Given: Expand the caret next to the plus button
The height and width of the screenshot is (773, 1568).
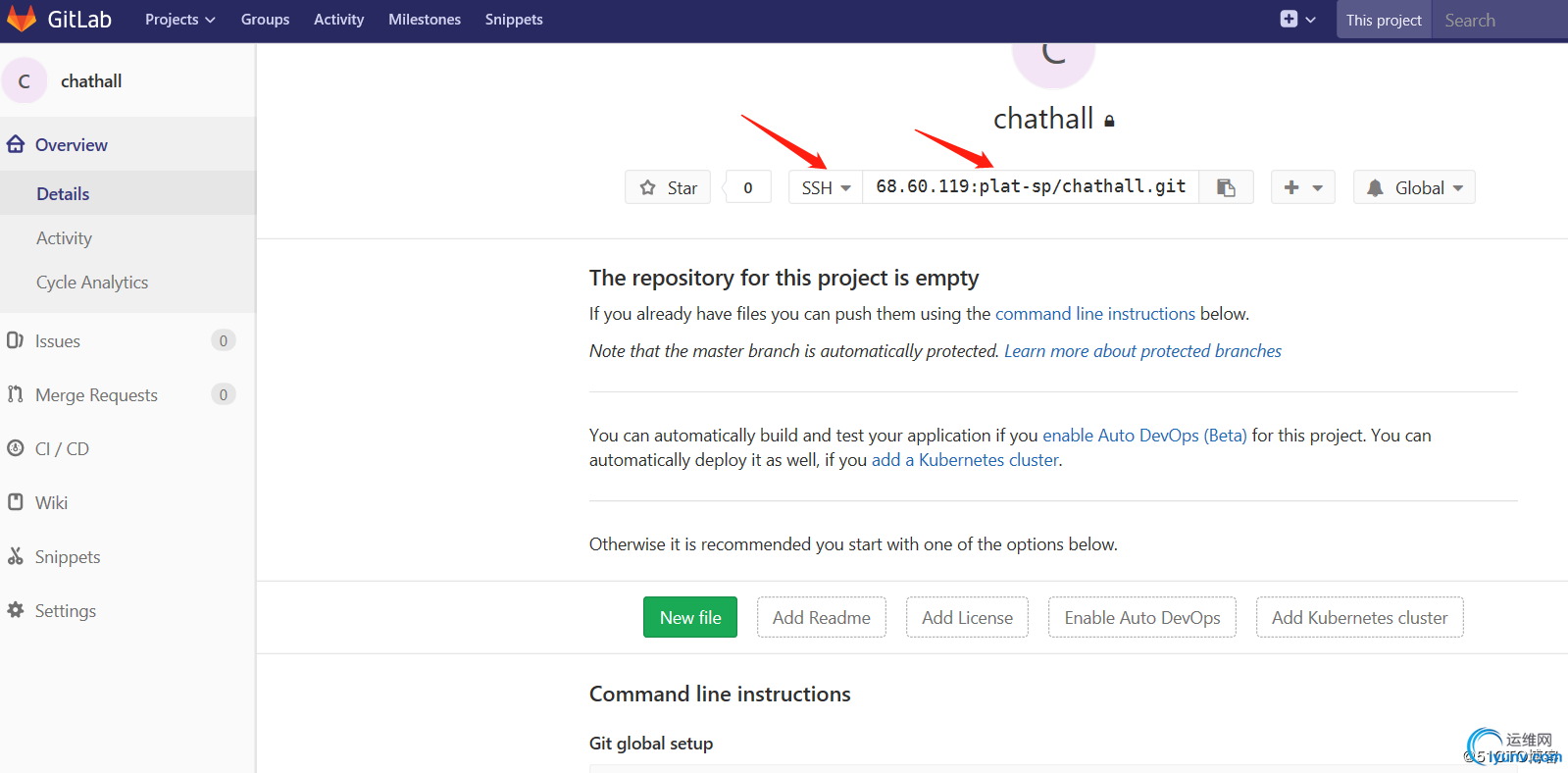Looking at the screenshot, I should [1318, 187].
